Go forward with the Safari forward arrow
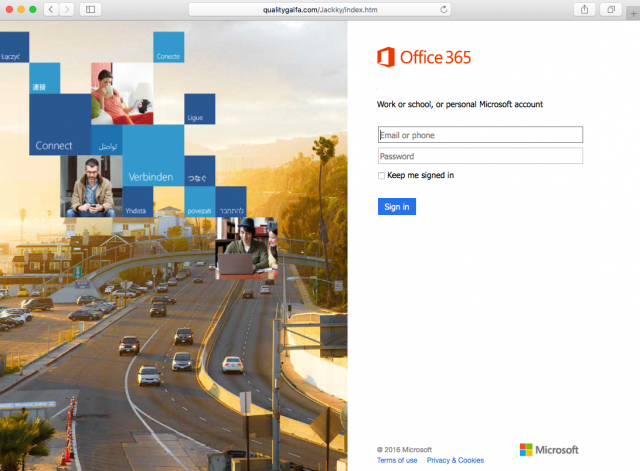 point(67,9)
